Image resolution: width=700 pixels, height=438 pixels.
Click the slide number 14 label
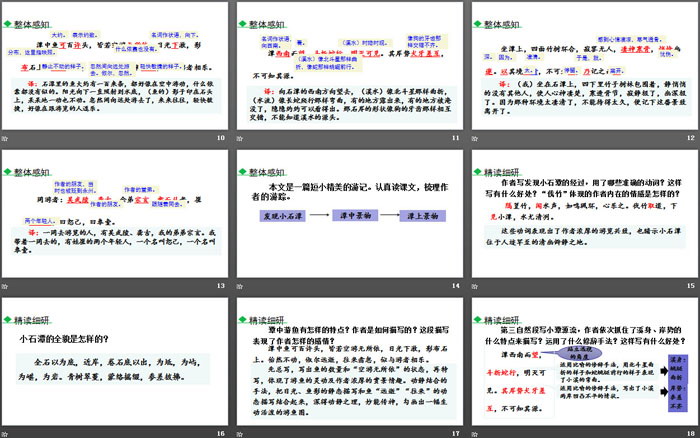click(x=455, y=287)
